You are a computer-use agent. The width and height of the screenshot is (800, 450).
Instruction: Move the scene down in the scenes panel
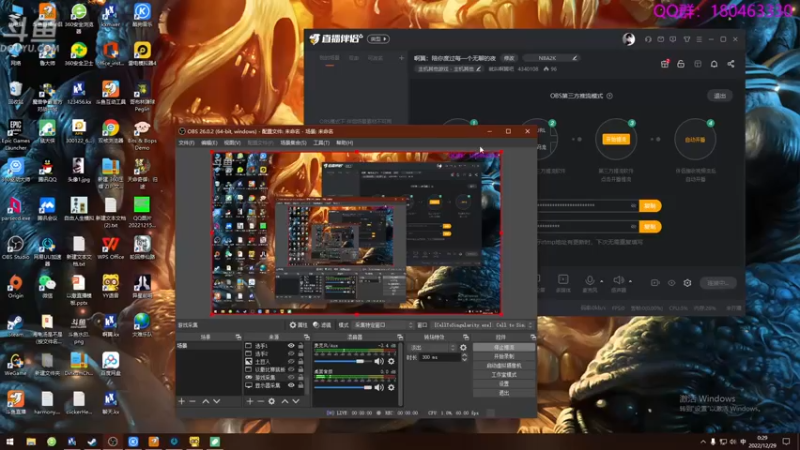click(217, 402)
